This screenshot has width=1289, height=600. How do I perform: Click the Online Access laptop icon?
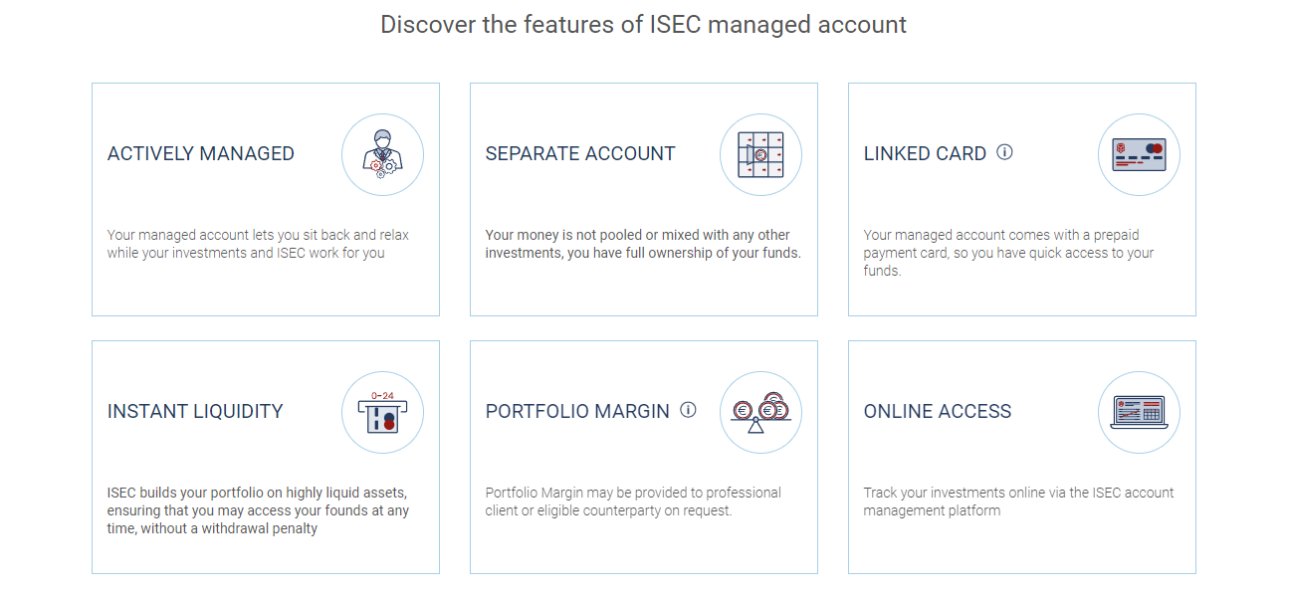[1139, 412]
